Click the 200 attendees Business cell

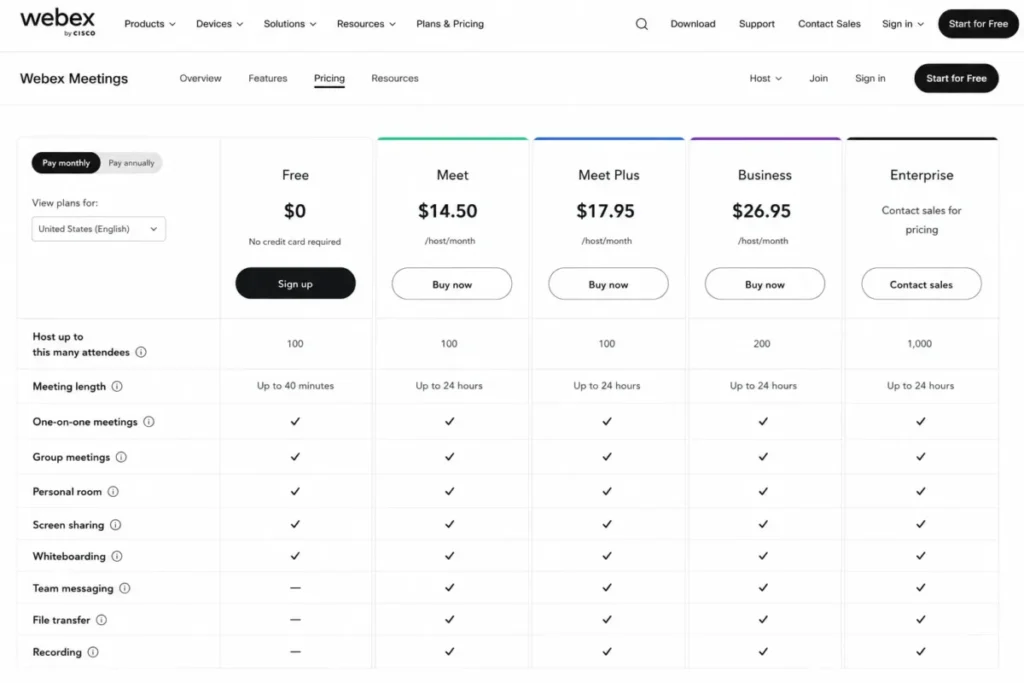[761, 343]
